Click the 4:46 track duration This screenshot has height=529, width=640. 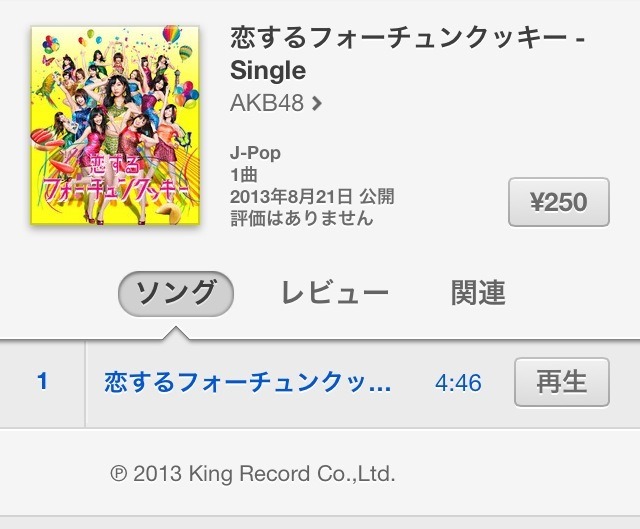(x=458, y=383)
